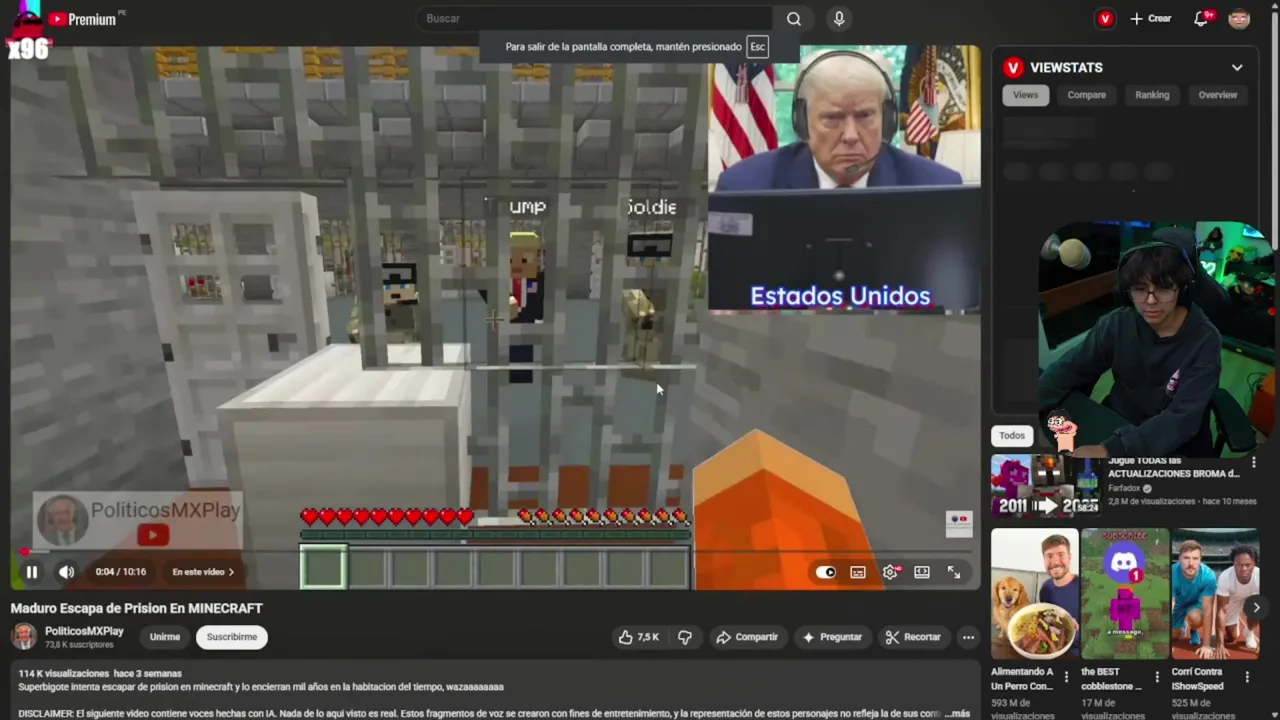Switch to theater mode
1280x720 pixels.
[x=922, y=572]
